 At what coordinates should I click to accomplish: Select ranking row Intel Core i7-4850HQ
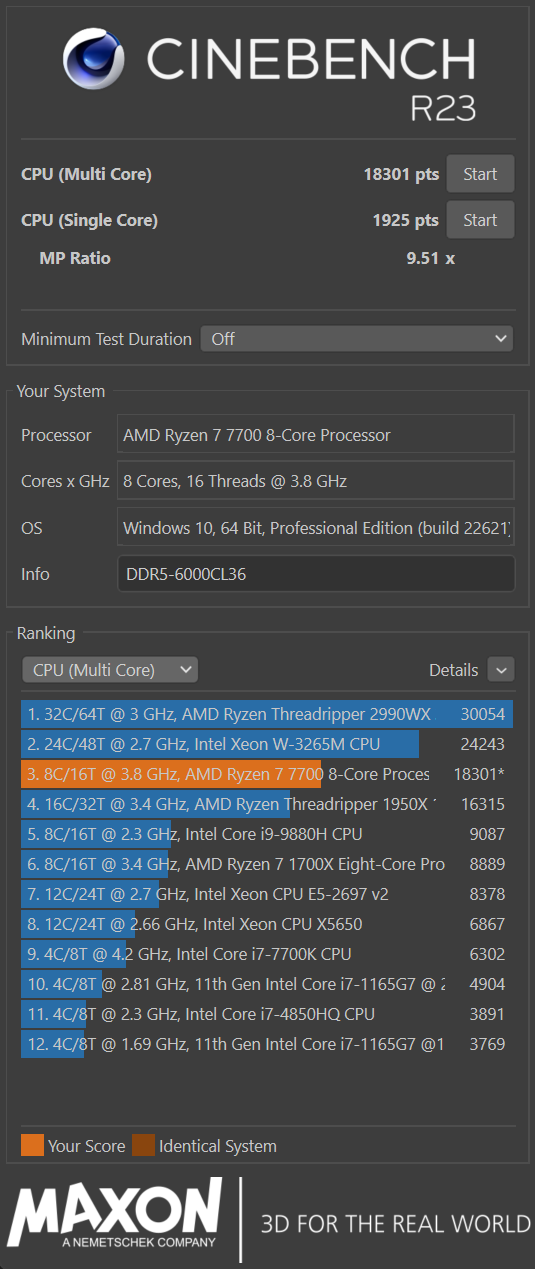tap(267, 1014)
